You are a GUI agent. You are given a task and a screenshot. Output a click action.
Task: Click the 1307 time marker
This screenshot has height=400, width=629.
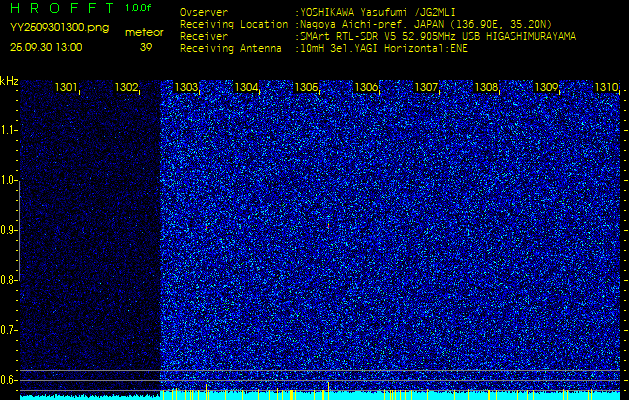[x=426, y=87]
